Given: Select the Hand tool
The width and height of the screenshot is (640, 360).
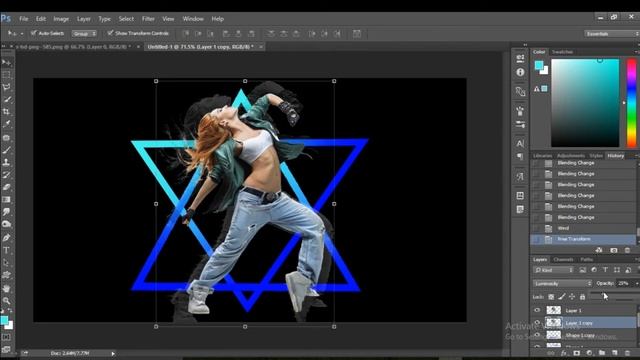Looking at the screenshot, I should [7, 289].
